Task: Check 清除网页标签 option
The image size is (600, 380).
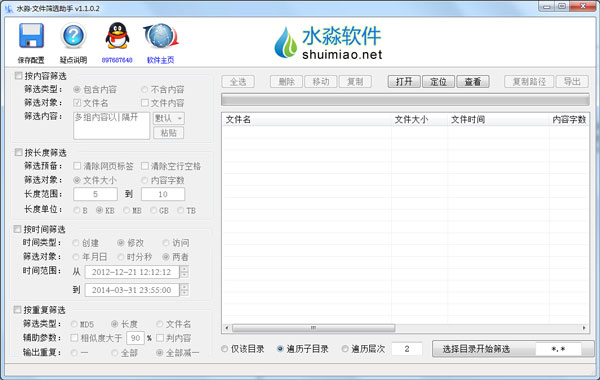Action: 77,166
